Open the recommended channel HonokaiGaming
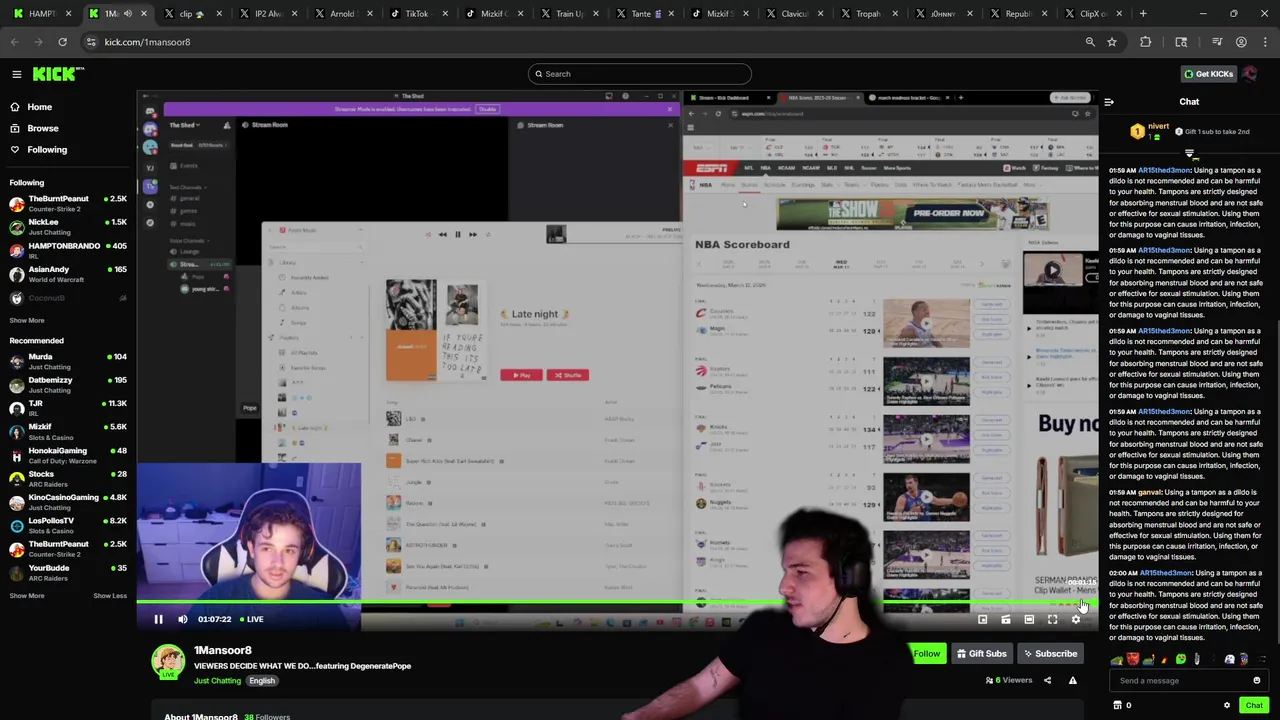This screenshot has height=720, width=1280. point(68,455)
